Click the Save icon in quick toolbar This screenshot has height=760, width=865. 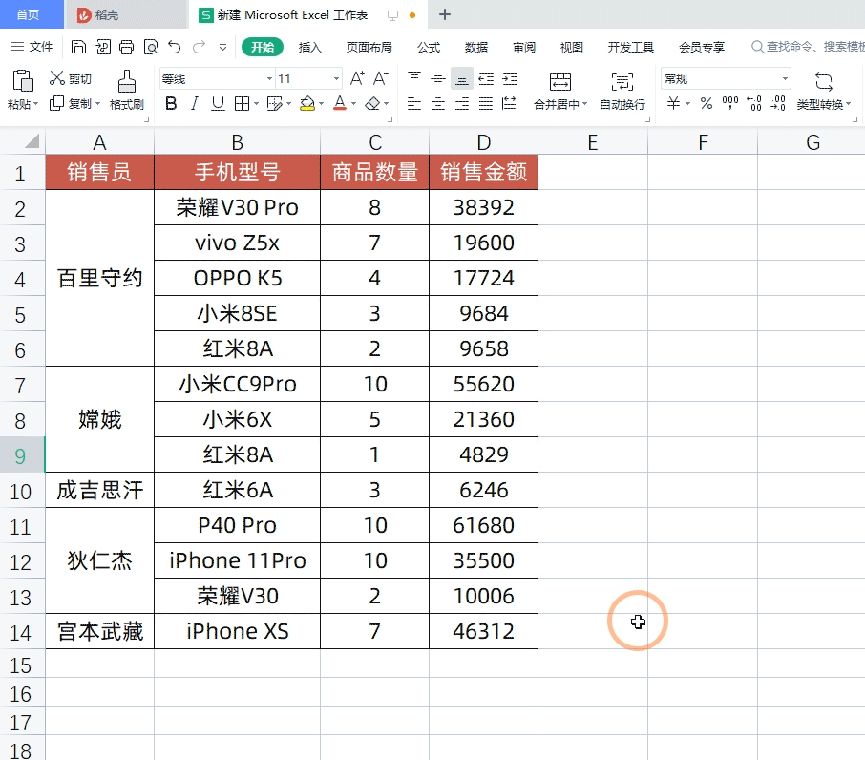78,47
